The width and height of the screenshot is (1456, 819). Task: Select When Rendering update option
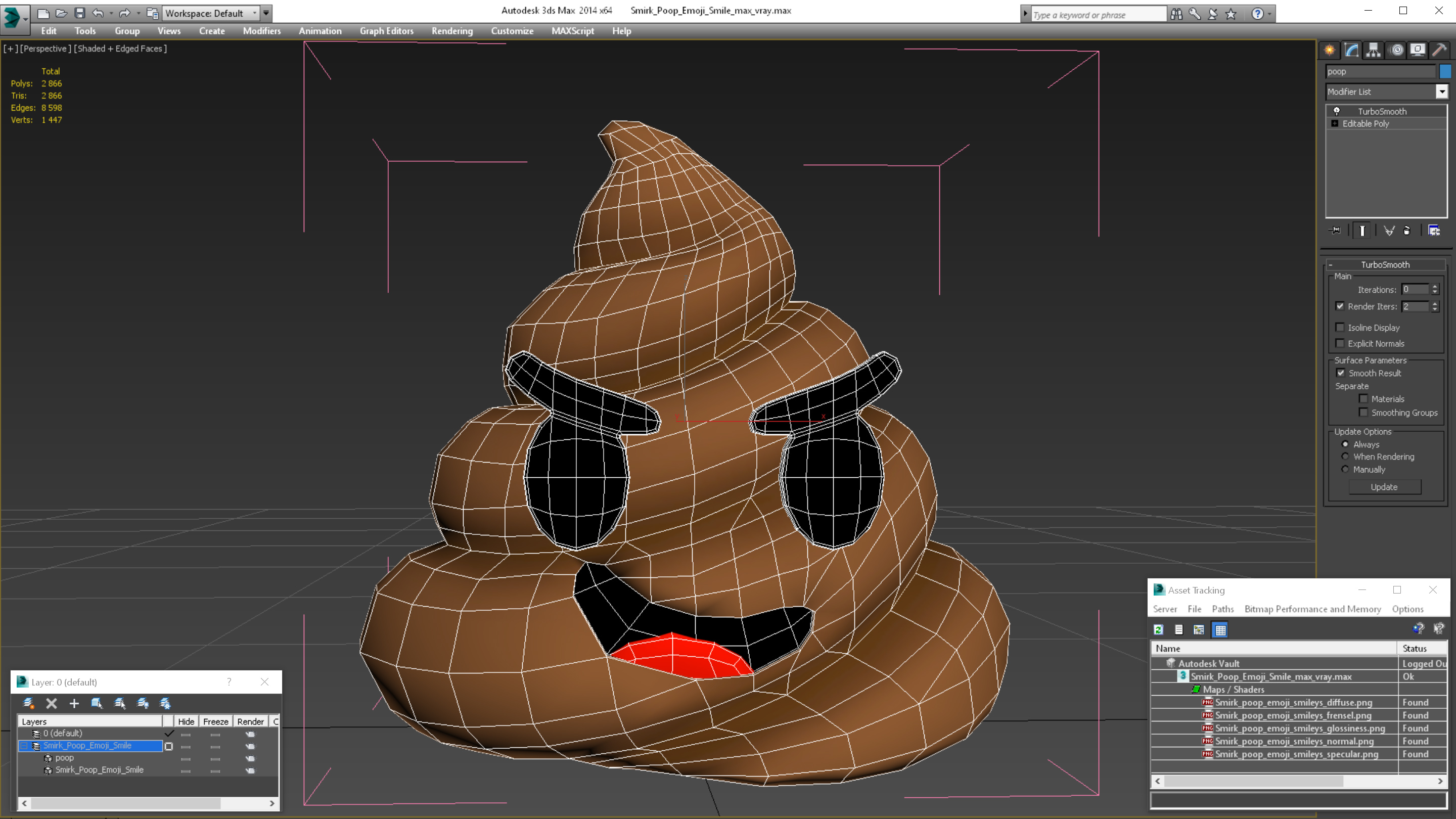click(1345, 456)
